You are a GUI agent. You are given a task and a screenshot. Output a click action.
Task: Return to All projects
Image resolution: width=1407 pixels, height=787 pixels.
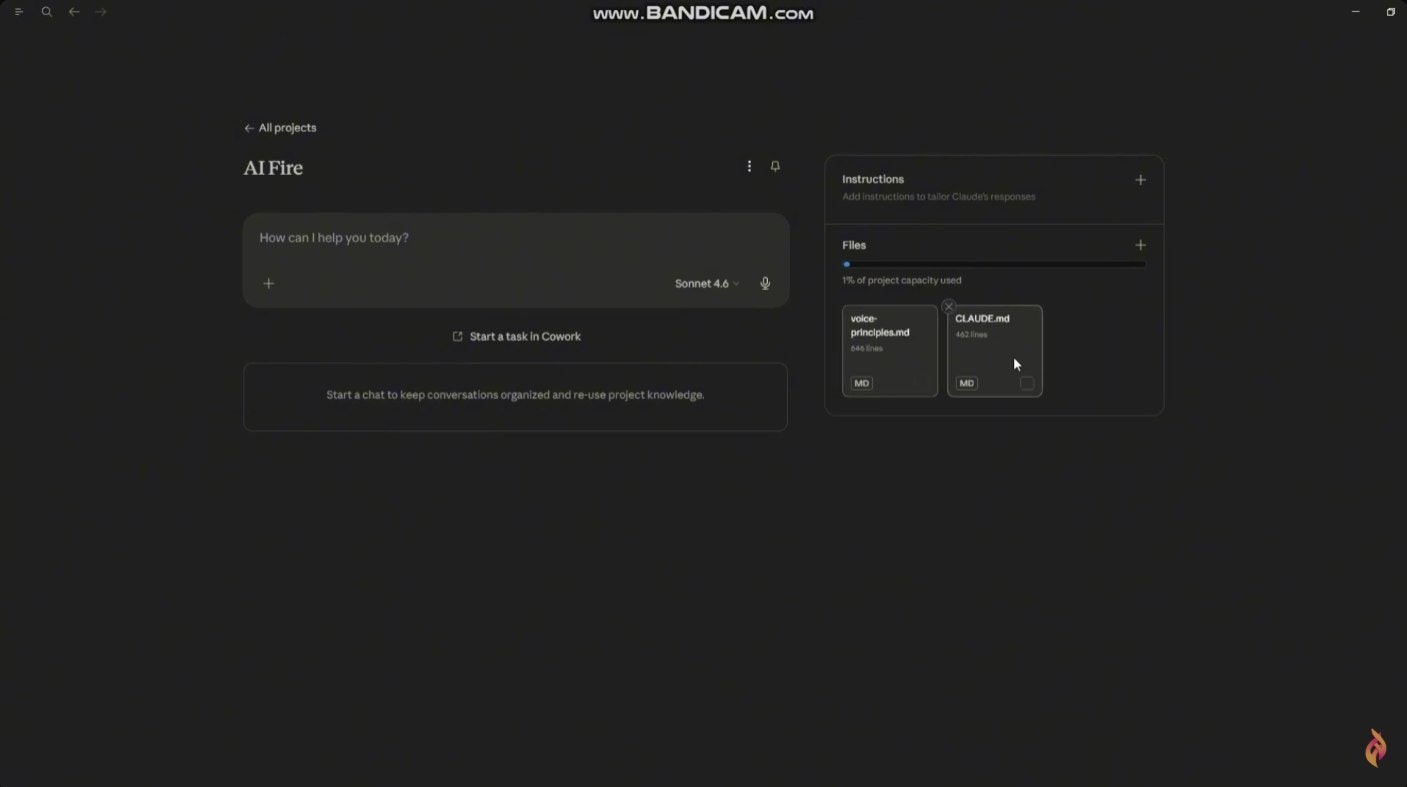280,128
